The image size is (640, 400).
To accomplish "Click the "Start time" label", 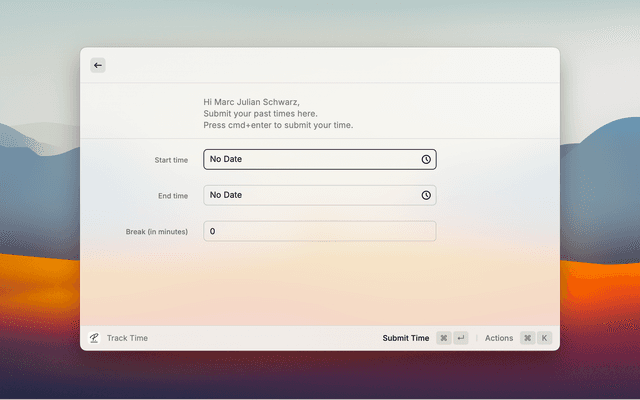I will tap(171, 160).
